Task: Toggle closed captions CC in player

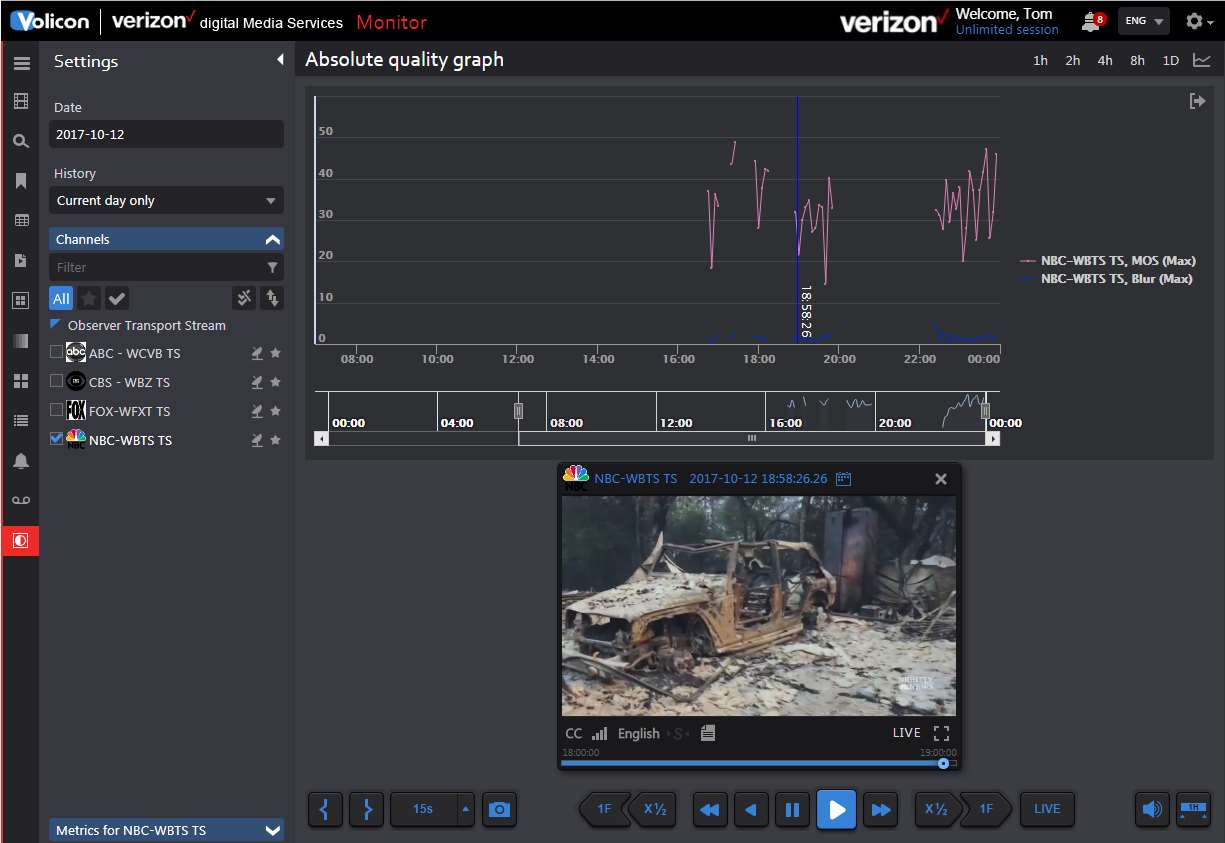Action: 572,733
